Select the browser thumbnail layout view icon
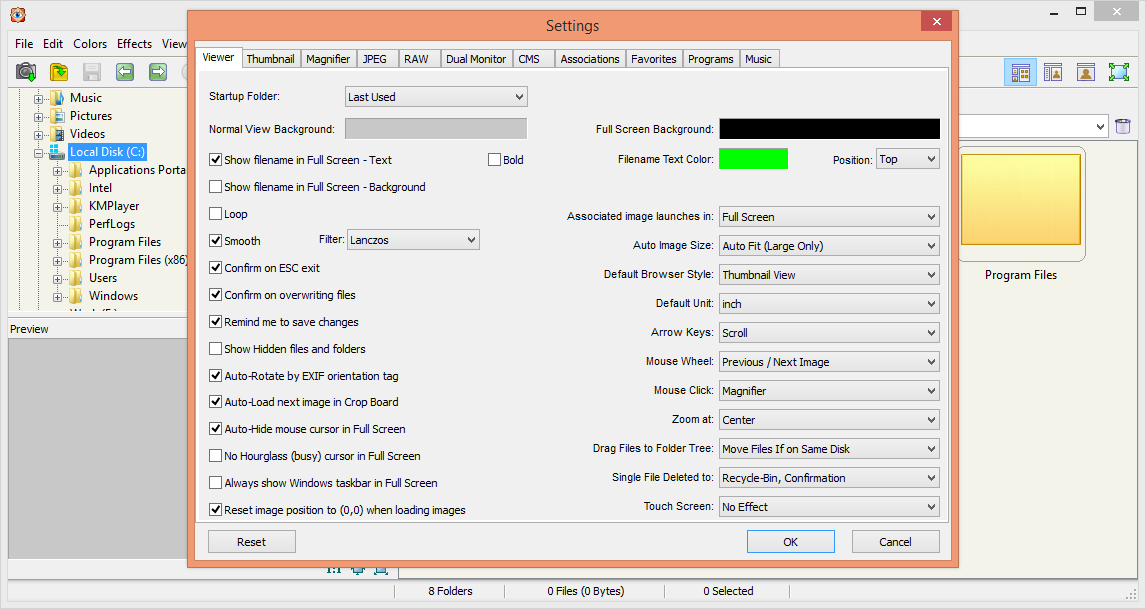 pos(1020,72)
